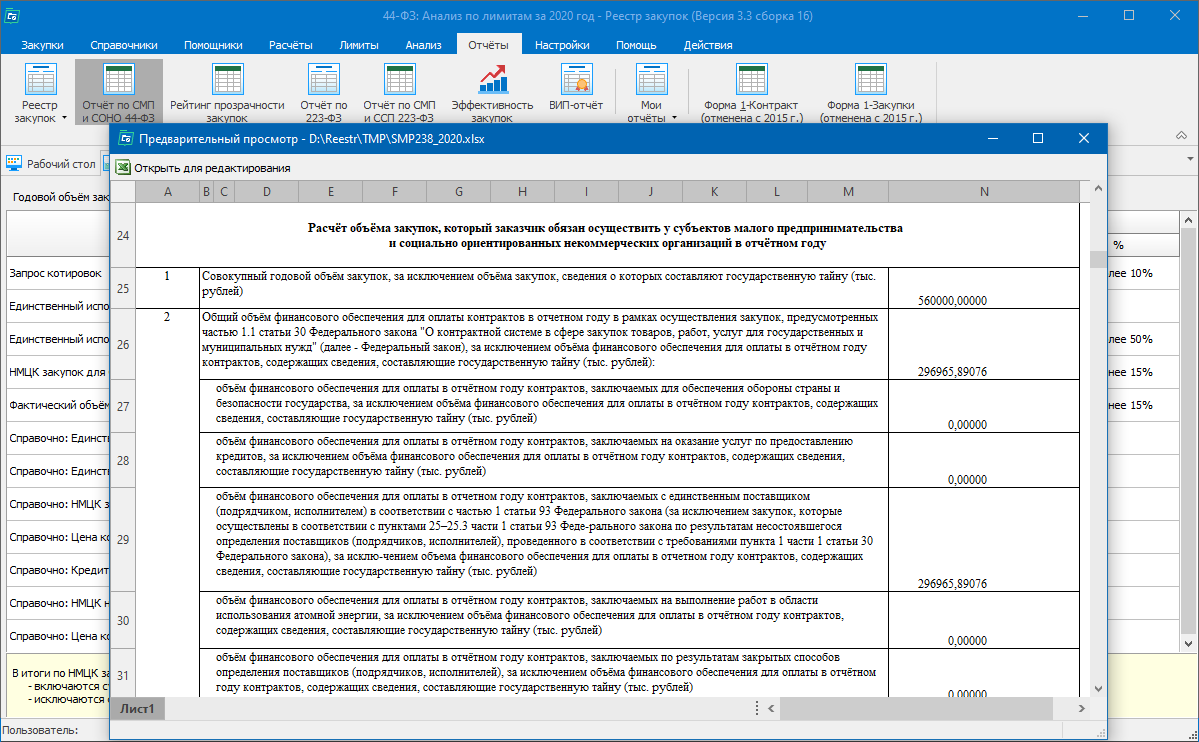Open the Реестр закупок report icon

pyautogui.click(x=40, y=80)
